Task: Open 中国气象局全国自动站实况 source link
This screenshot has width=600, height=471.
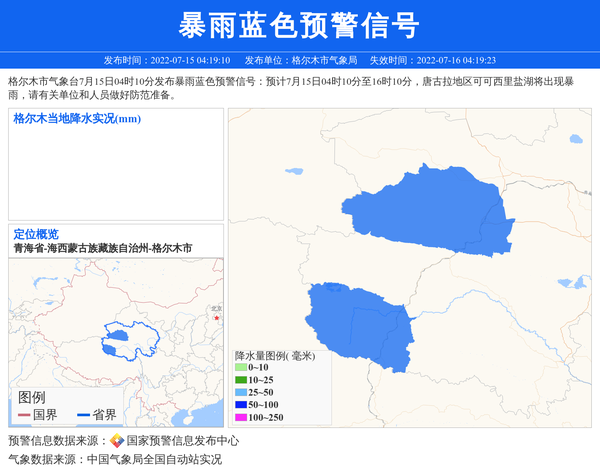Action: point(153,459)
